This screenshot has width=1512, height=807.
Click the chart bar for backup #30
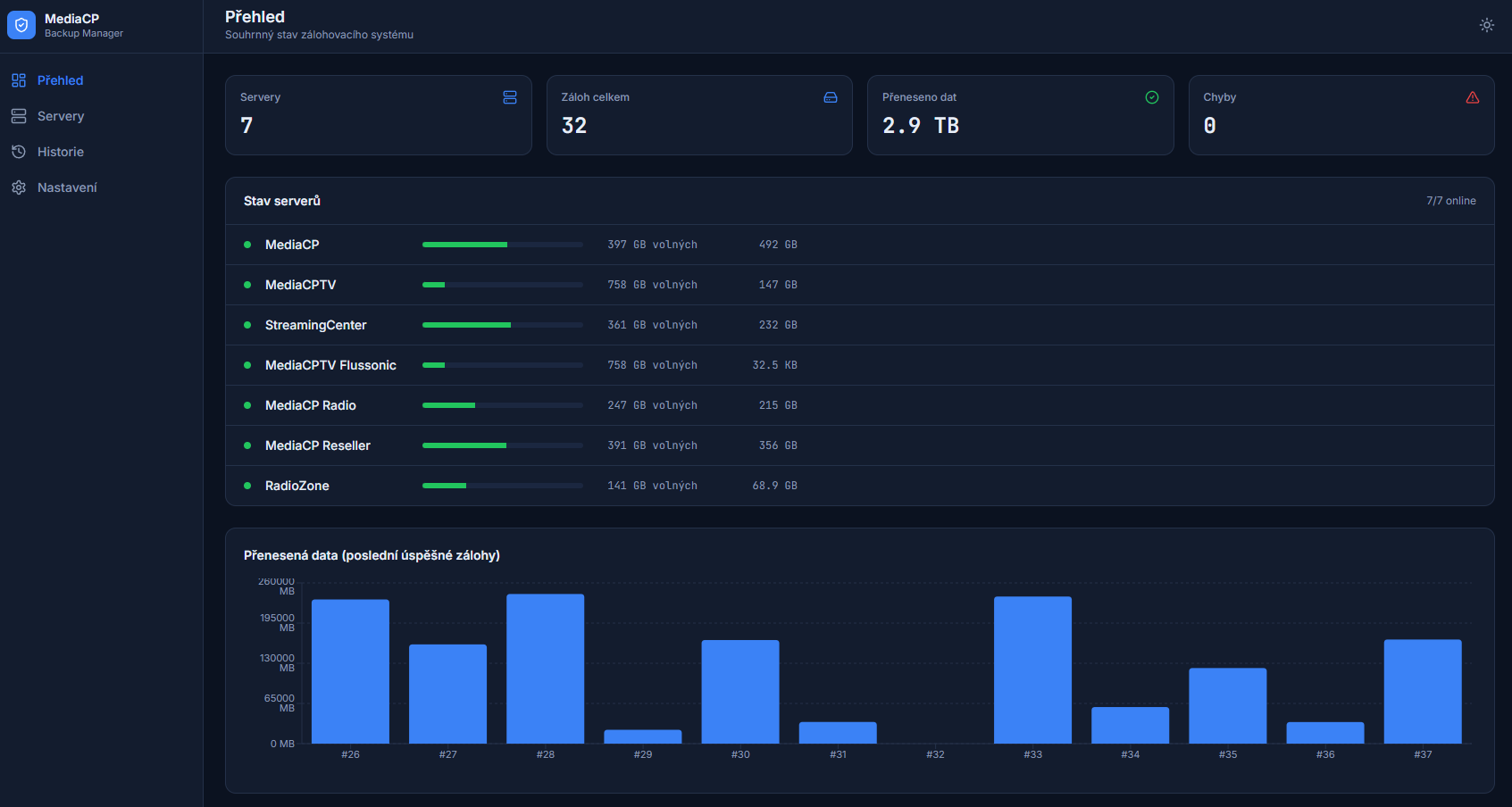pos(740,692)
